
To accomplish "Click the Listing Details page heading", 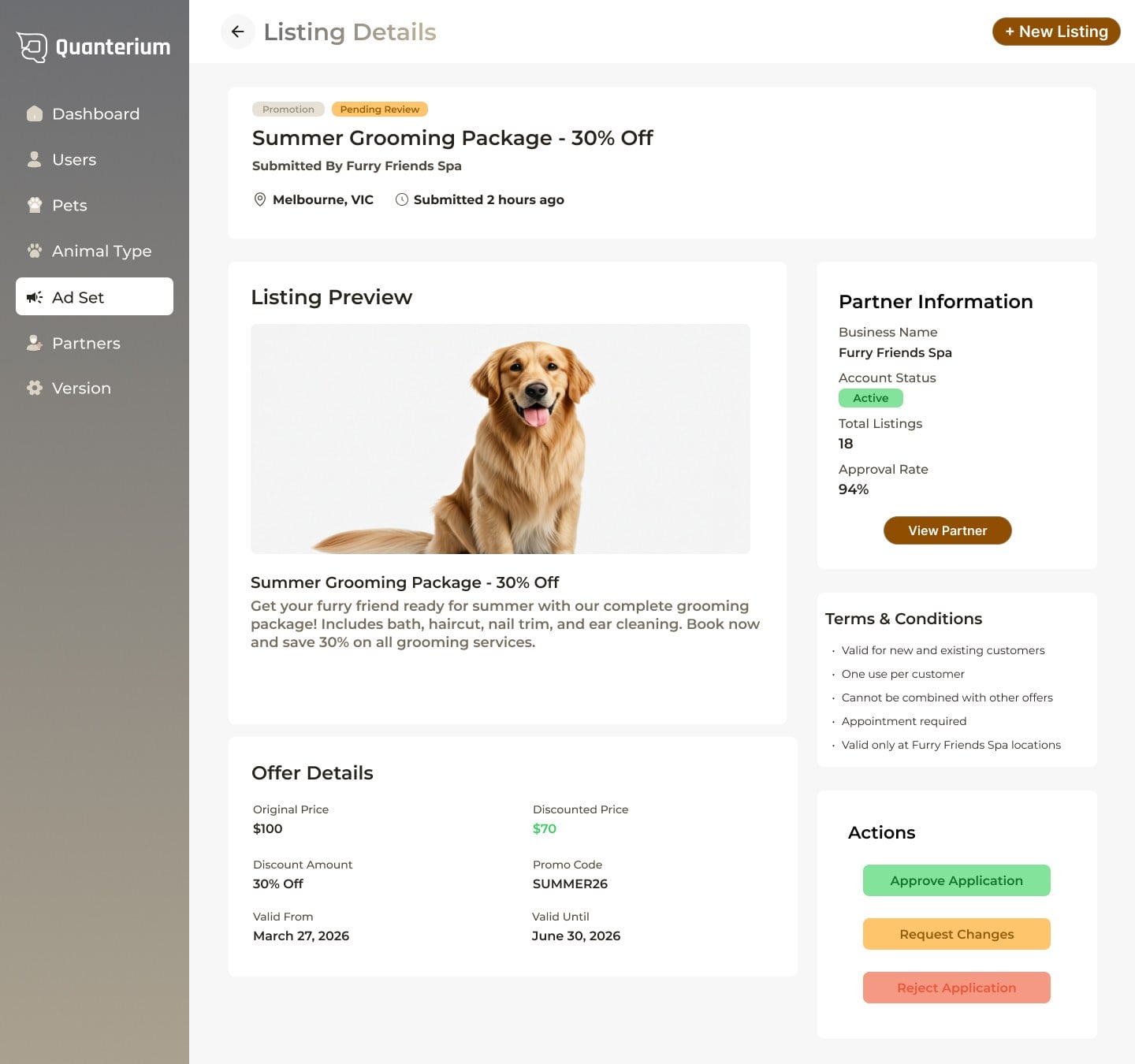I will coord(350,32).
